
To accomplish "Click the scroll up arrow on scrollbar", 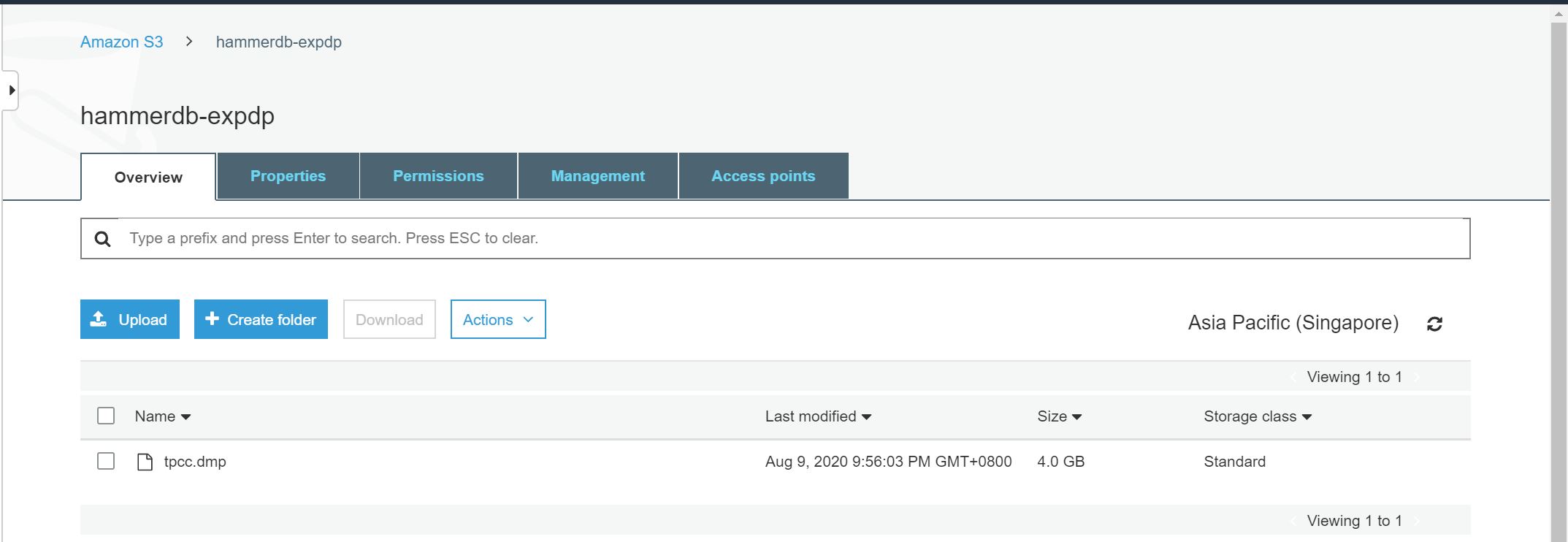I will pyautogui.click(x=1558, y=14).
